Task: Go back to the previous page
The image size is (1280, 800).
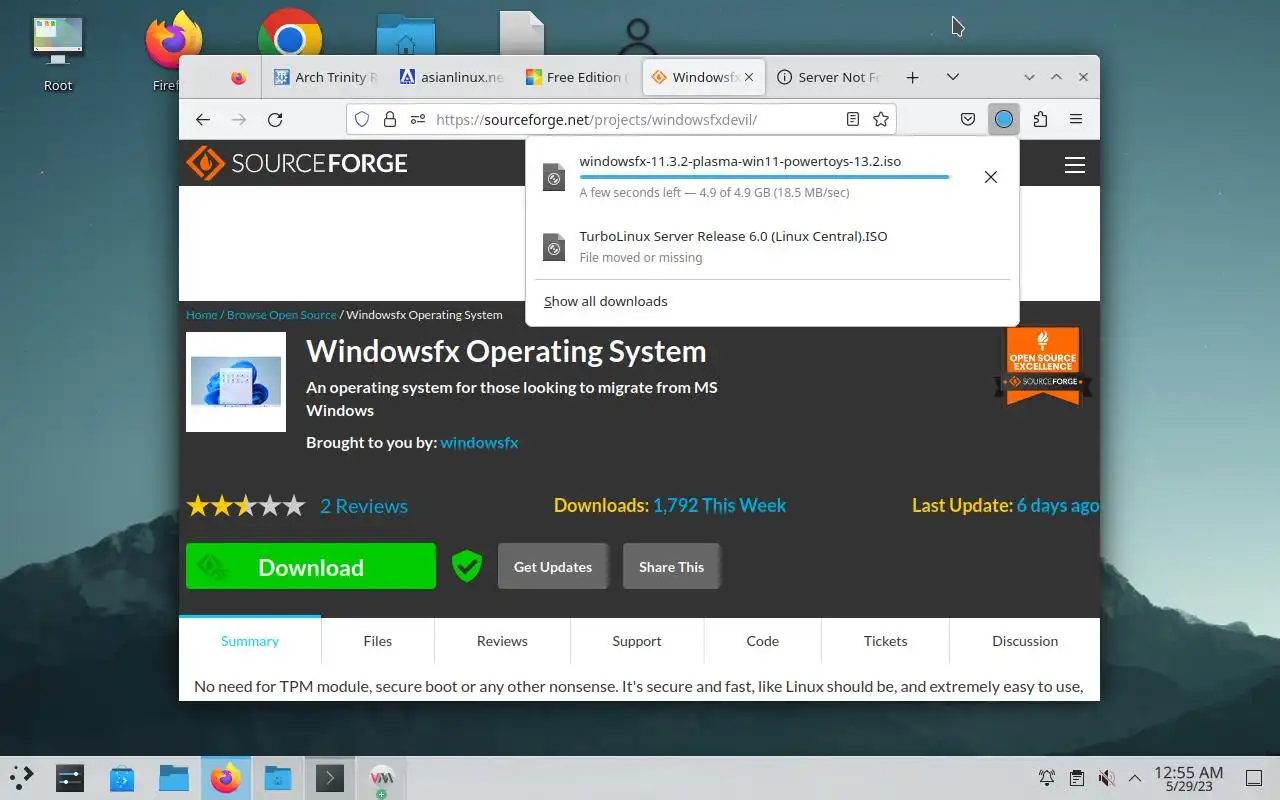Action: [203, 119]
